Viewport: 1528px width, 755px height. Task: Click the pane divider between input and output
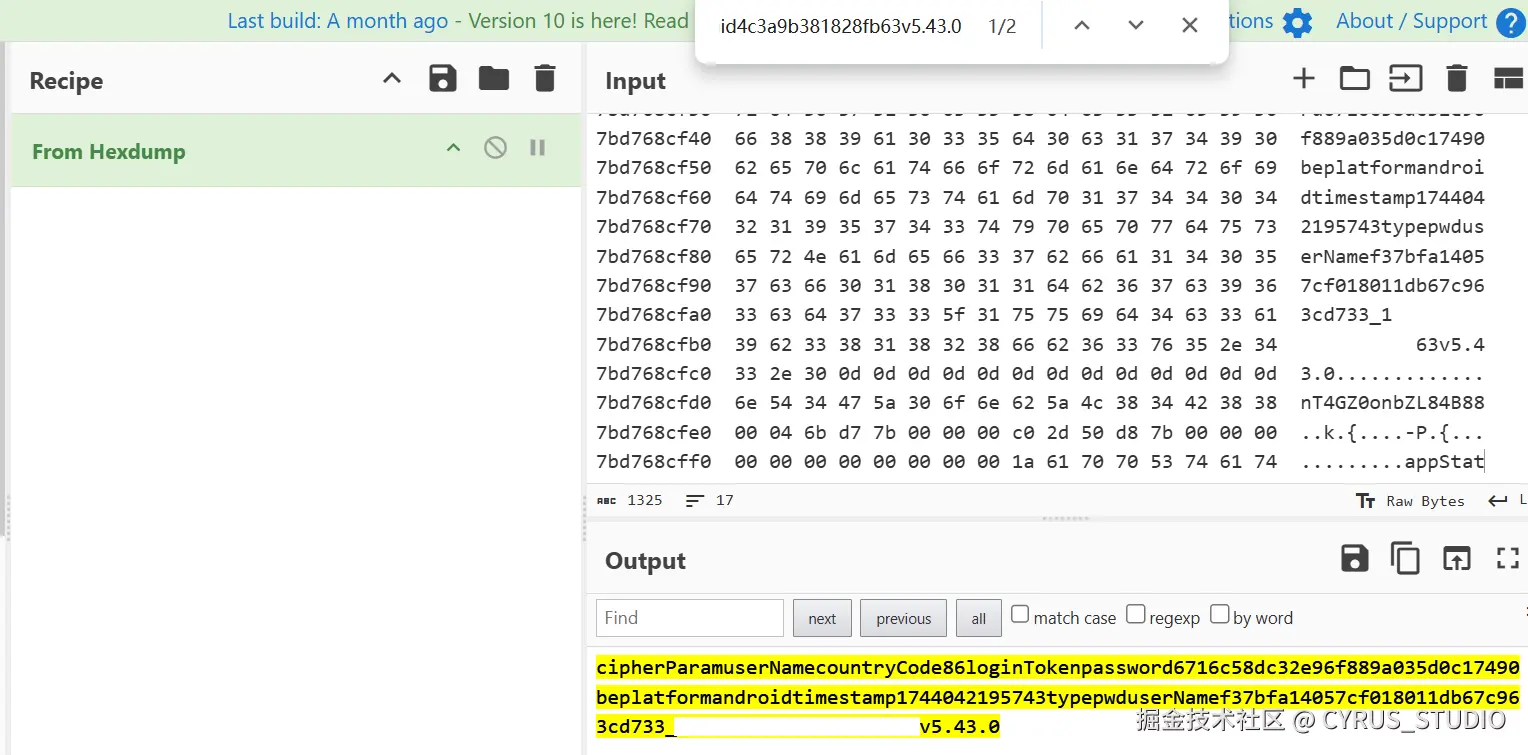1065,518
